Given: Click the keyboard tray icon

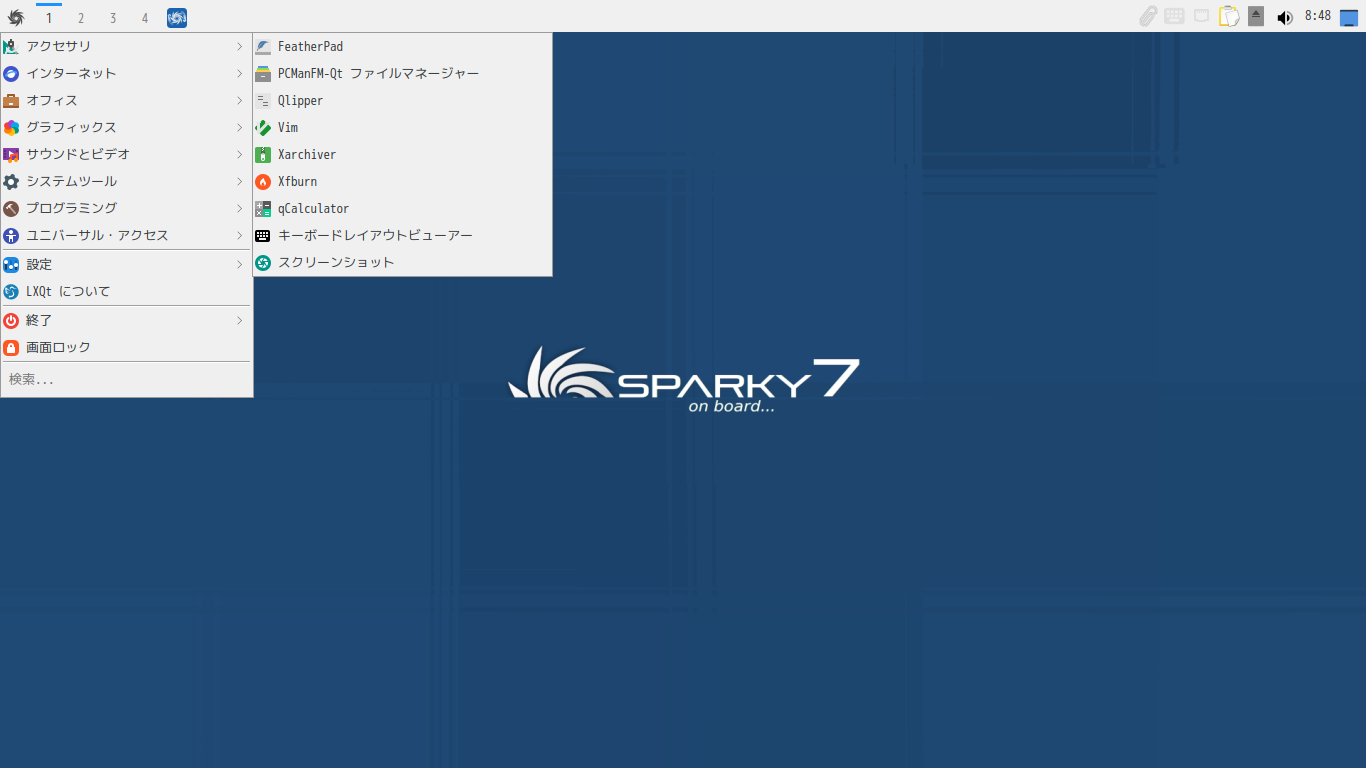Looking at the screenshot, I should [1174, 16].
